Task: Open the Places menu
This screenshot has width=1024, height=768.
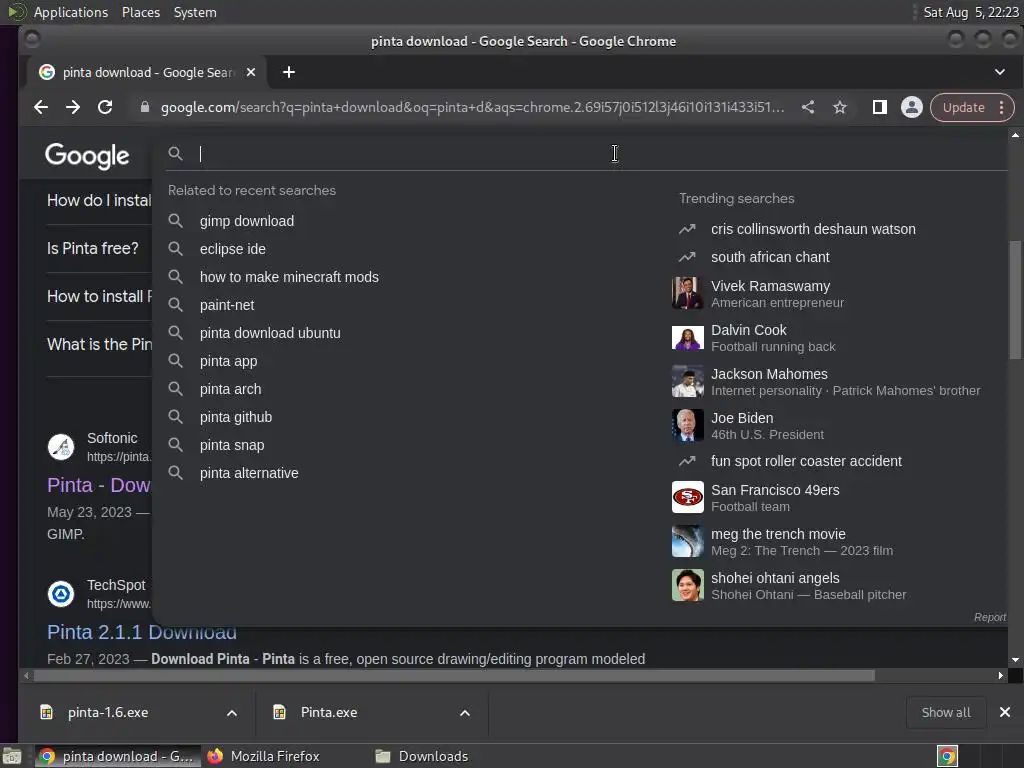Action: pos(140,12)
